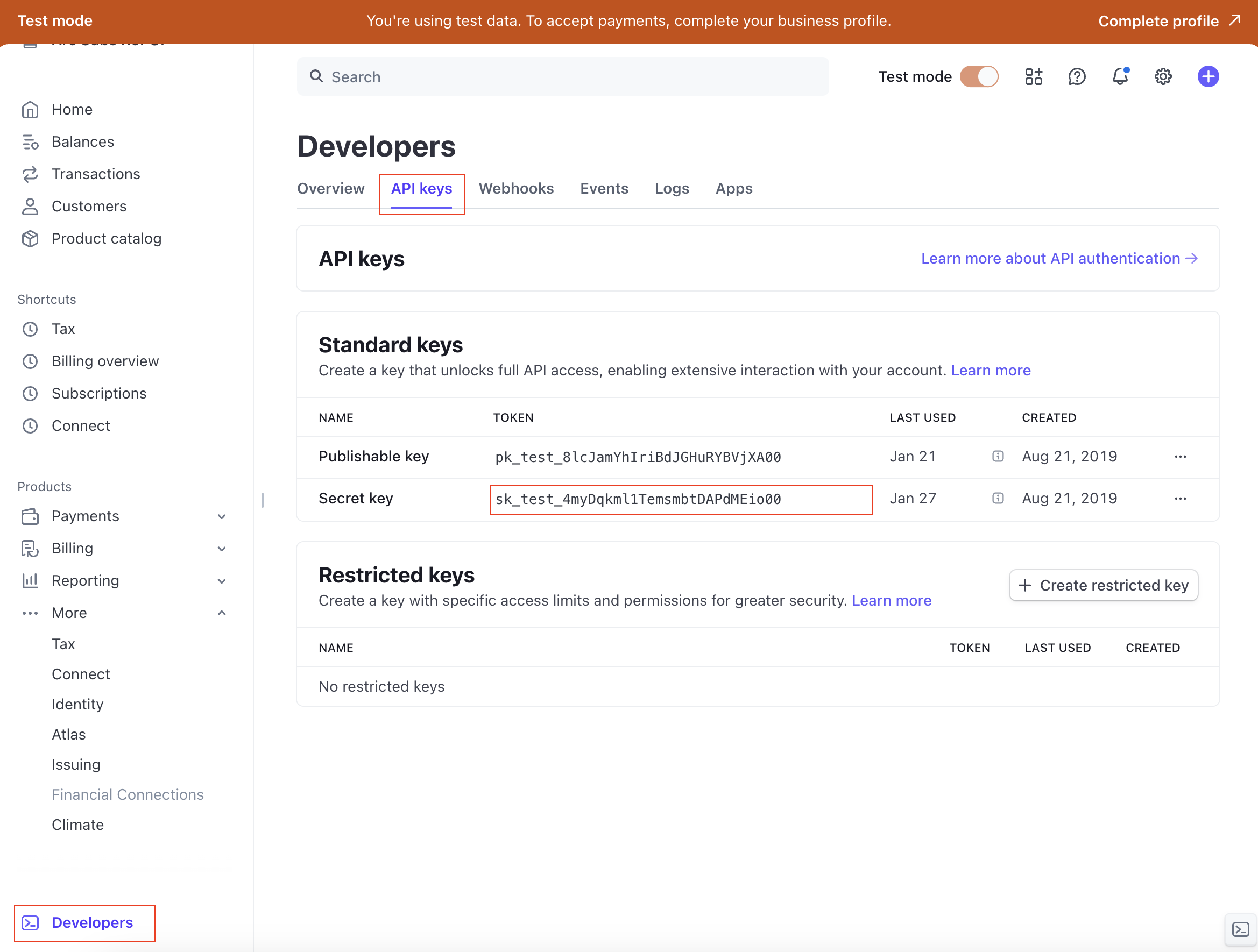Viewport: 1258px width, 952px height.
Task: Open Subscriptions shortcut
Action: tap(99, 394)
